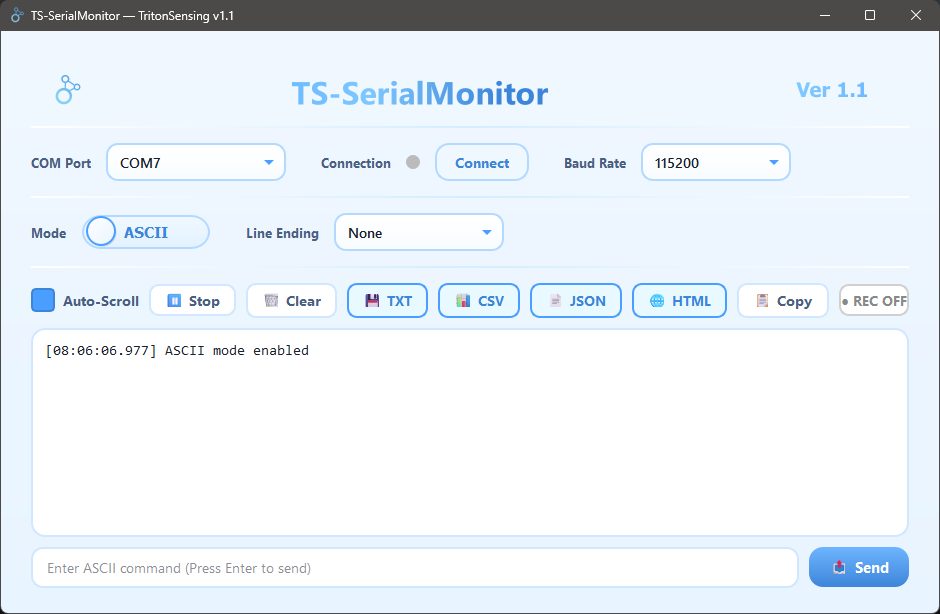Stop the serial output stream

[x=192, y=300]
